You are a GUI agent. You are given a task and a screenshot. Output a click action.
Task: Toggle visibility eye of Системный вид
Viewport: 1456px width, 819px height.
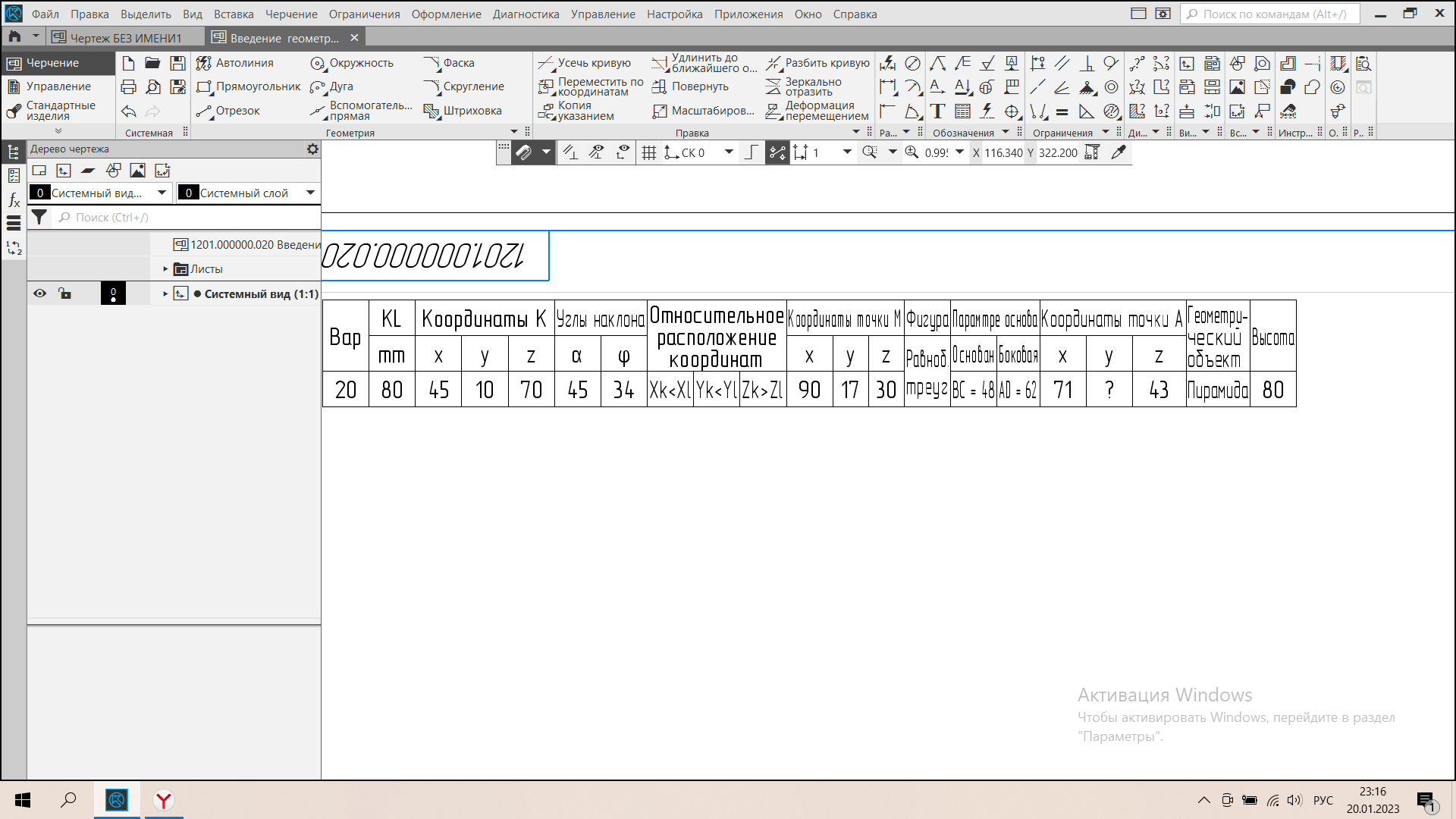coord(39,293)
